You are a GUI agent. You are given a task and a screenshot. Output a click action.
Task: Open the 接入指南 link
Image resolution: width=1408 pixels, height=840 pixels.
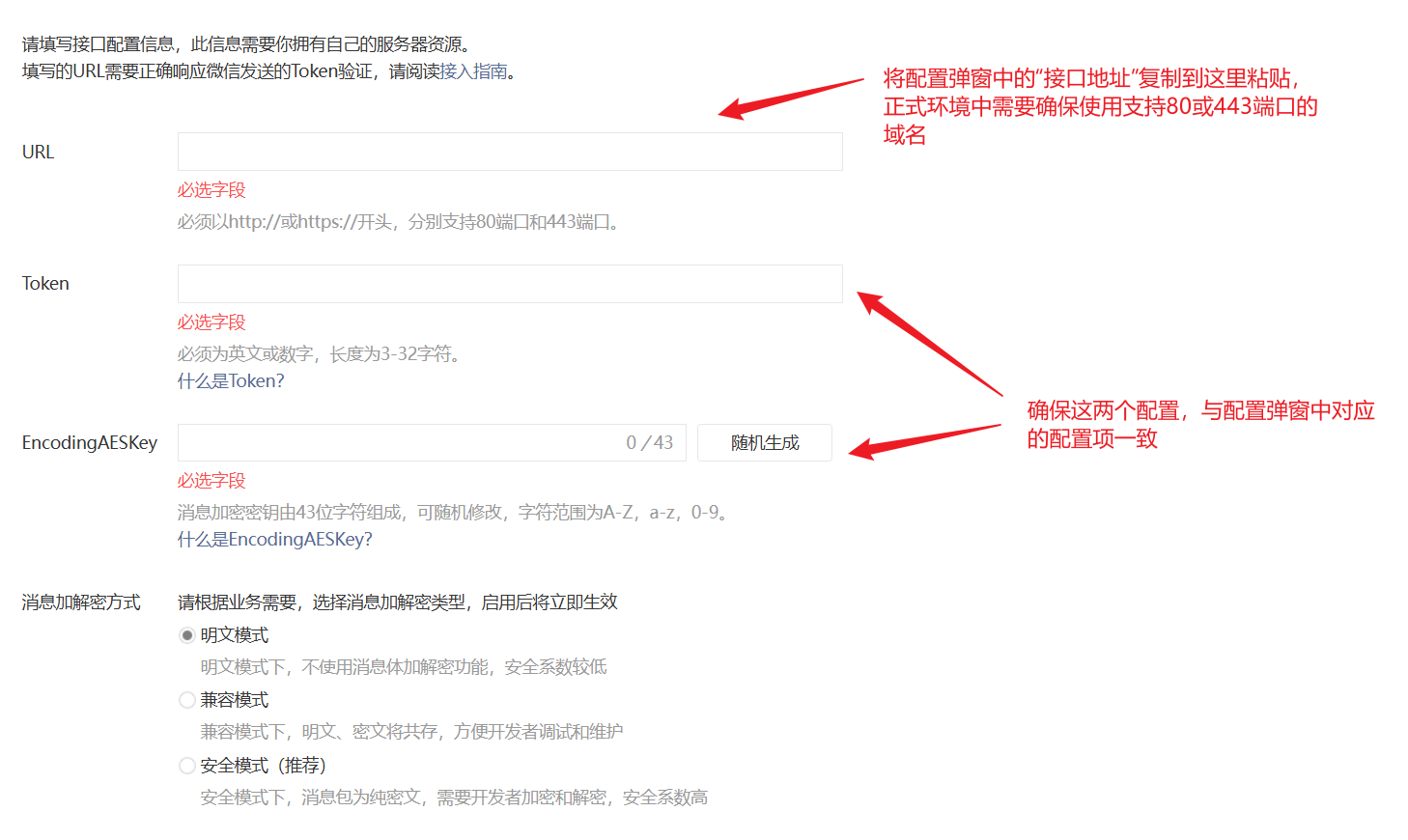click(x=473, y=71)
